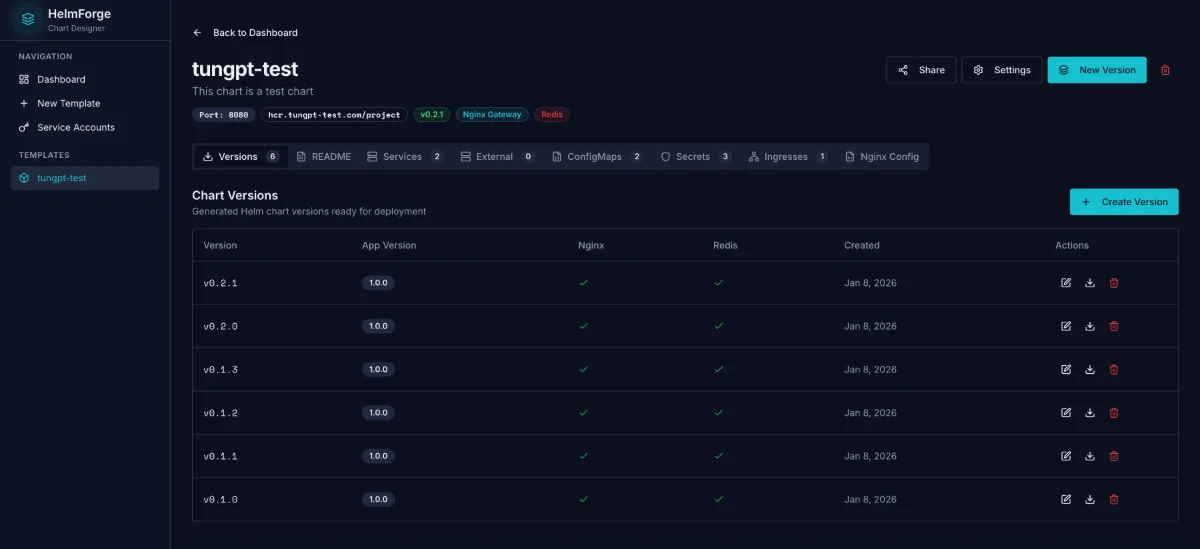Click the Created column header
1200x549 pixels.
point(862,245)
